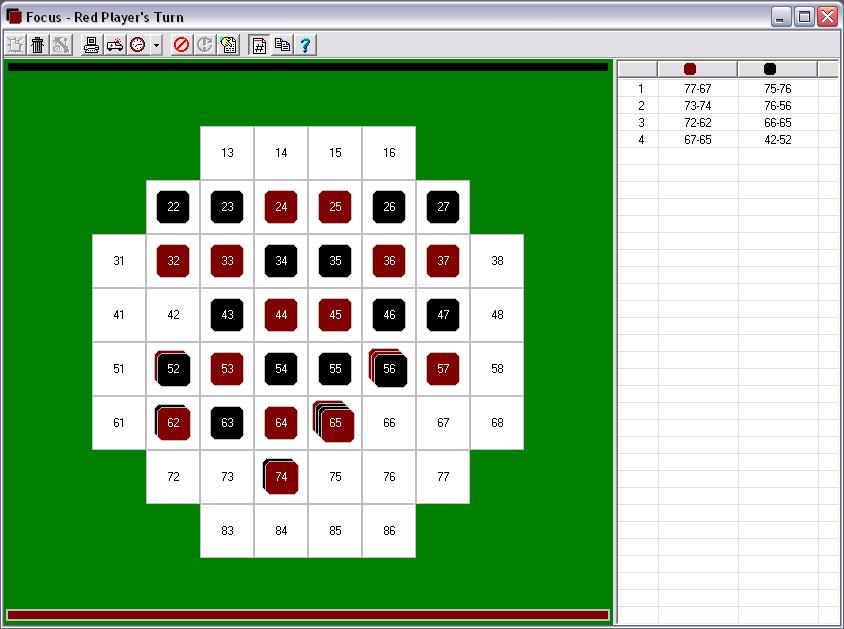Click the black-topped stack on square 52
844x629 pixels.
click(x=173, y=369)
